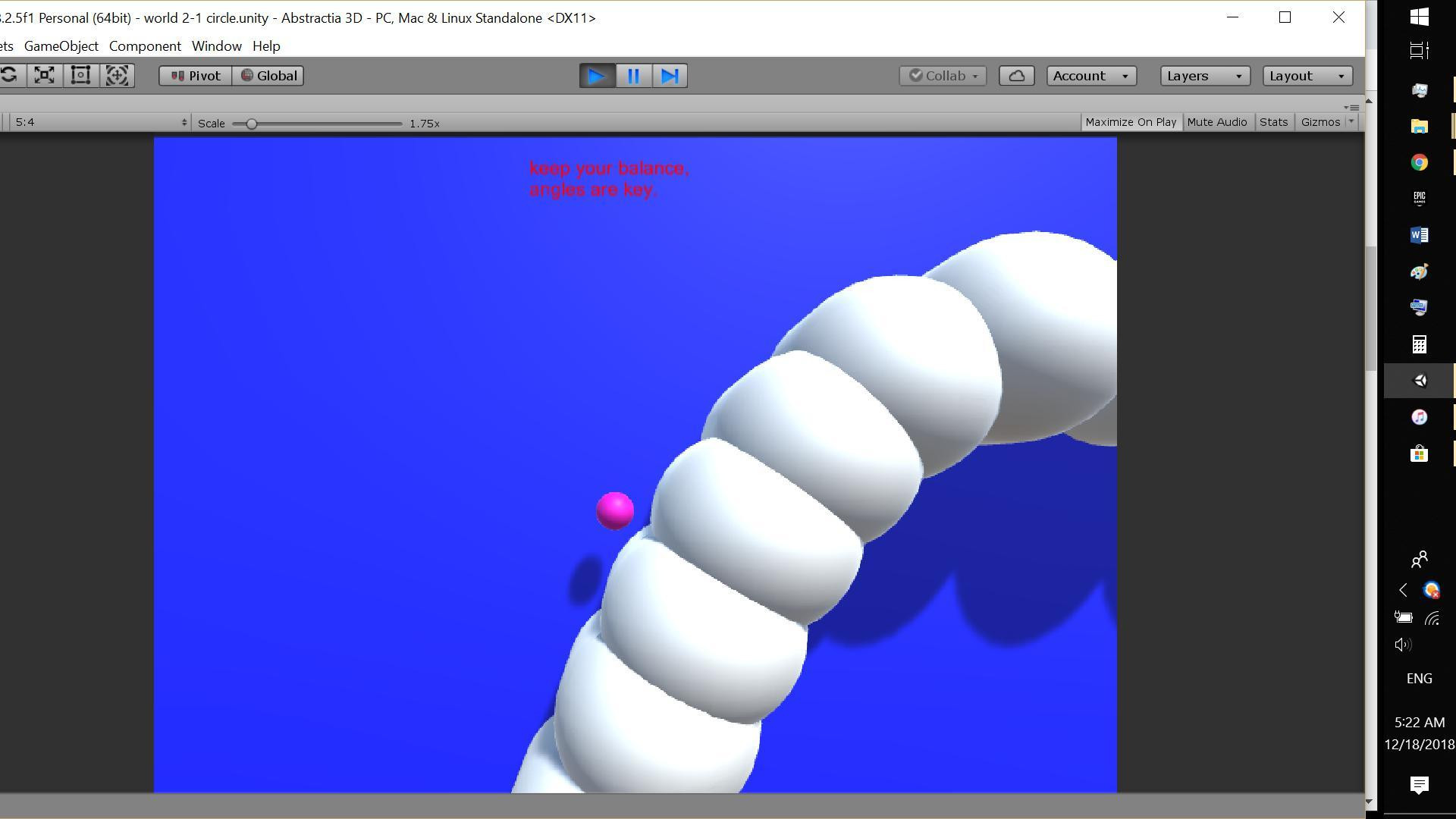1456x819 pixels.
Task: Pause the running game
Action: [x=633, y=76]
